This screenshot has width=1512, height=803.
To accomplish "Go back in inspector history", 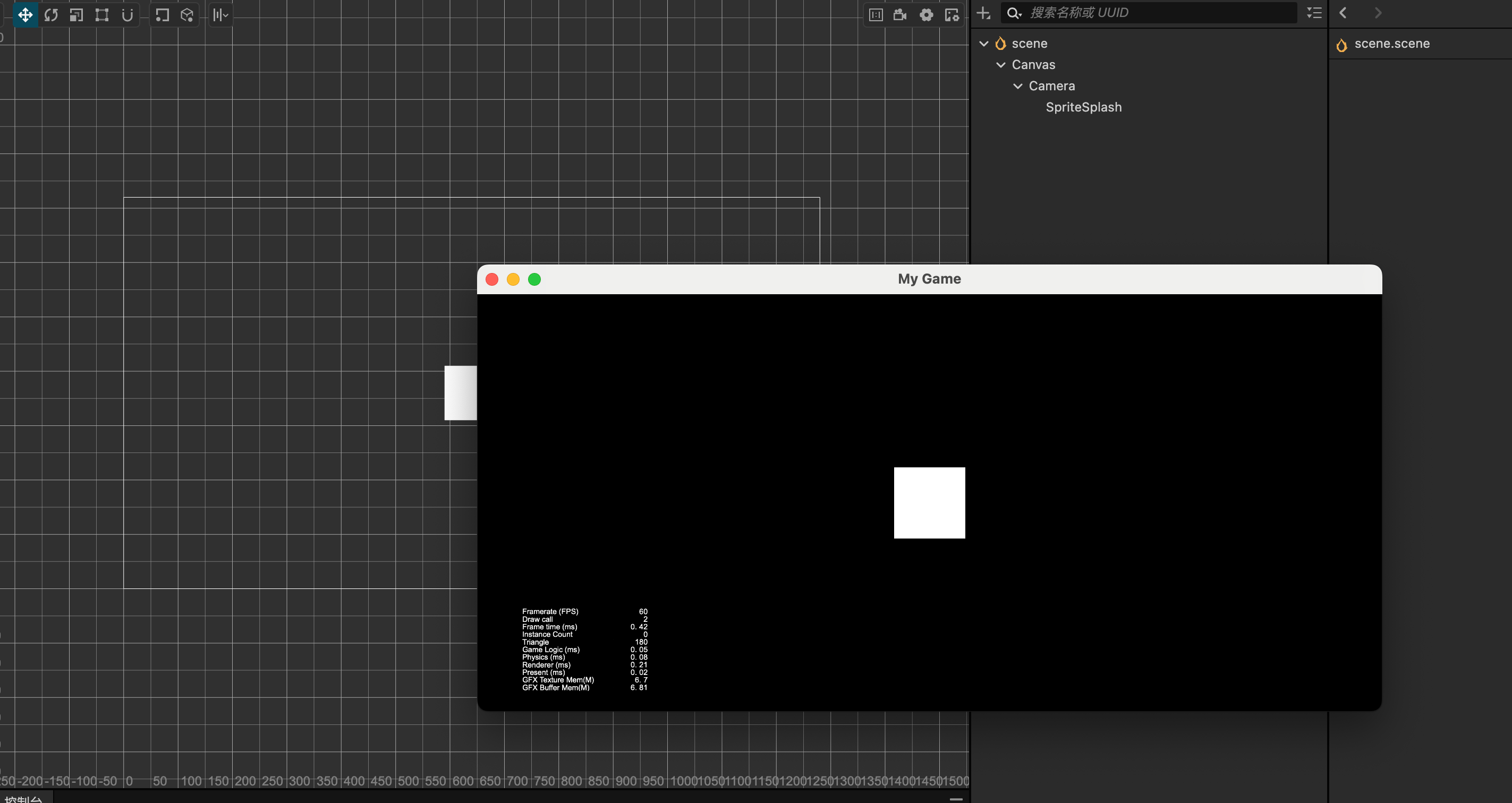I will (1343, 13).
